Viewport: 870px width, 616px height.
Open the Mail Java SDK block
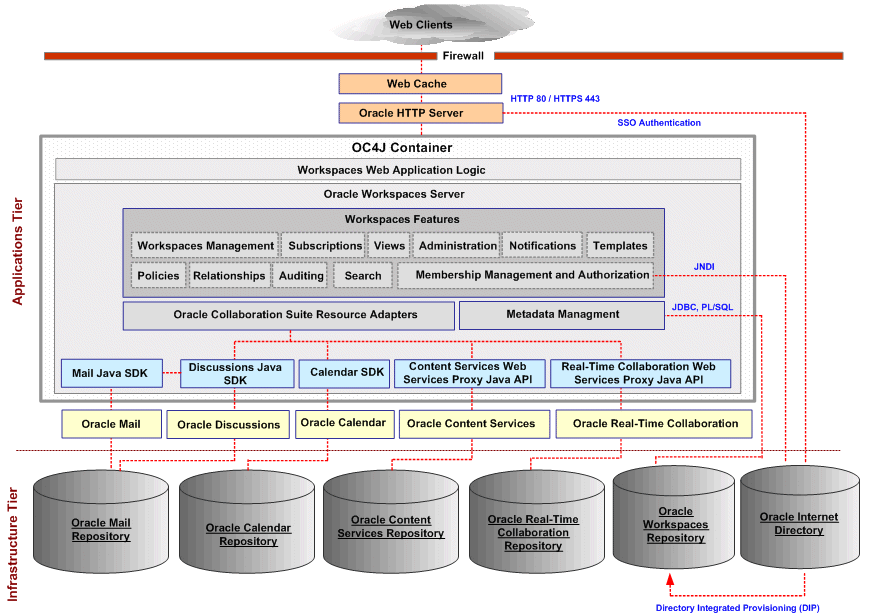tap(111, 373)
